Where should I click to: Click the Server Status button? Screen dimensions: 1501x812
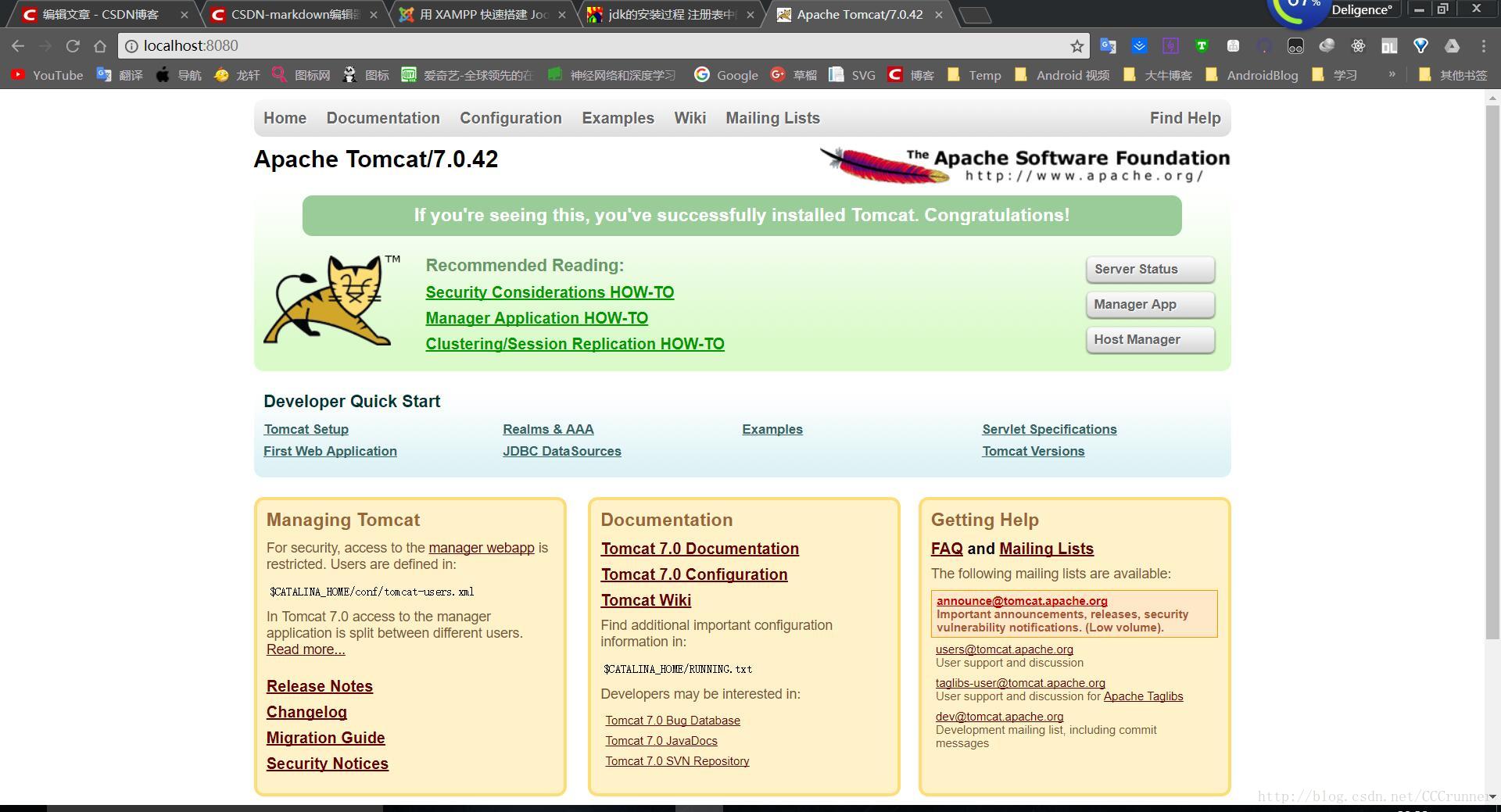tap(1150, 269)
